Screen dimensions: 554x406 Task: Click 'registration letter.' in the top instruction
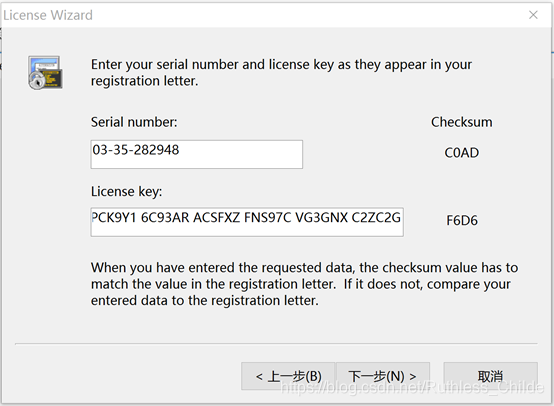(145, 81)
